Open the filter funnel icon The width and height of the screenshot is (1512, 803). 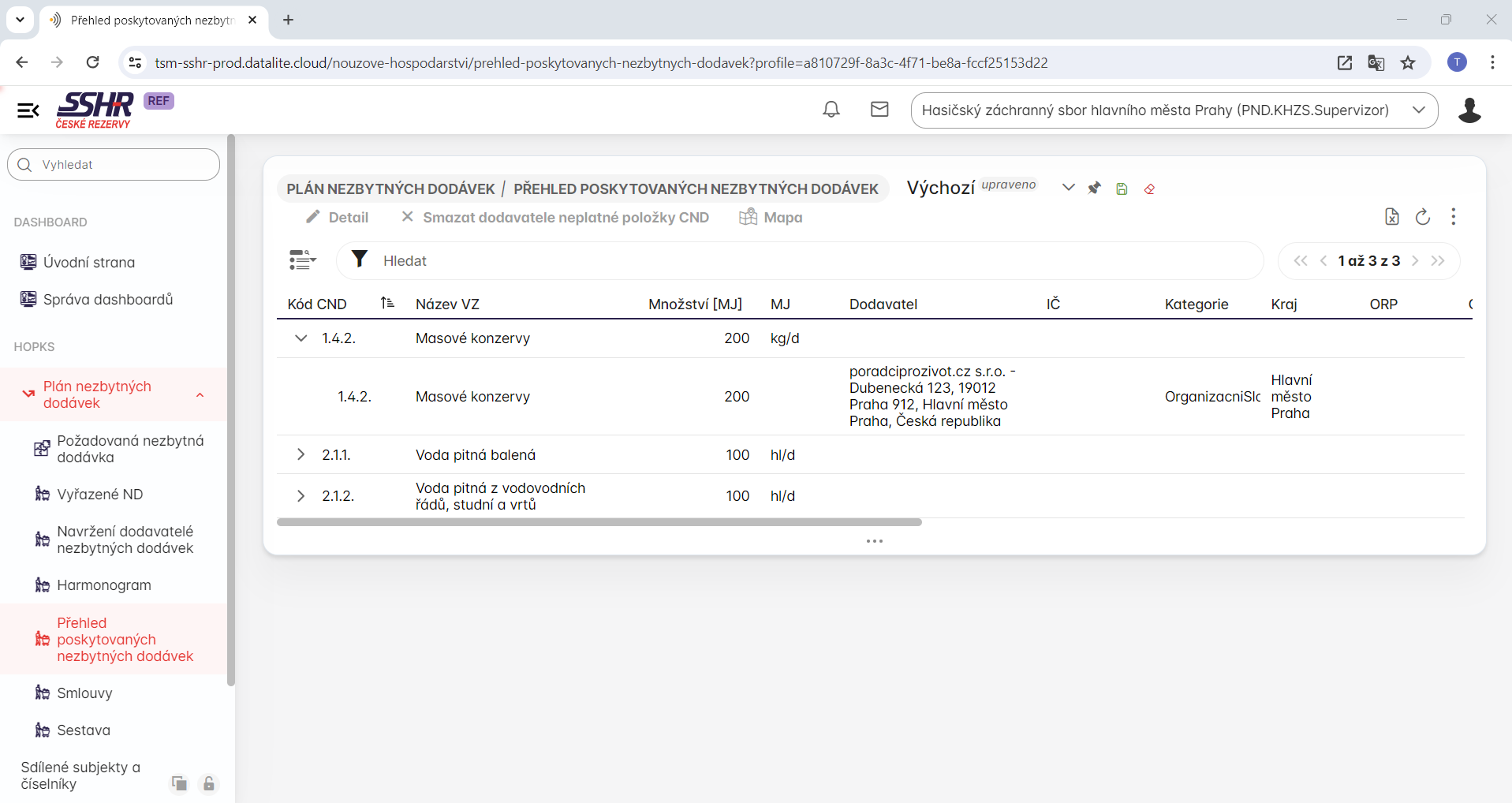[x=360, y=260]
